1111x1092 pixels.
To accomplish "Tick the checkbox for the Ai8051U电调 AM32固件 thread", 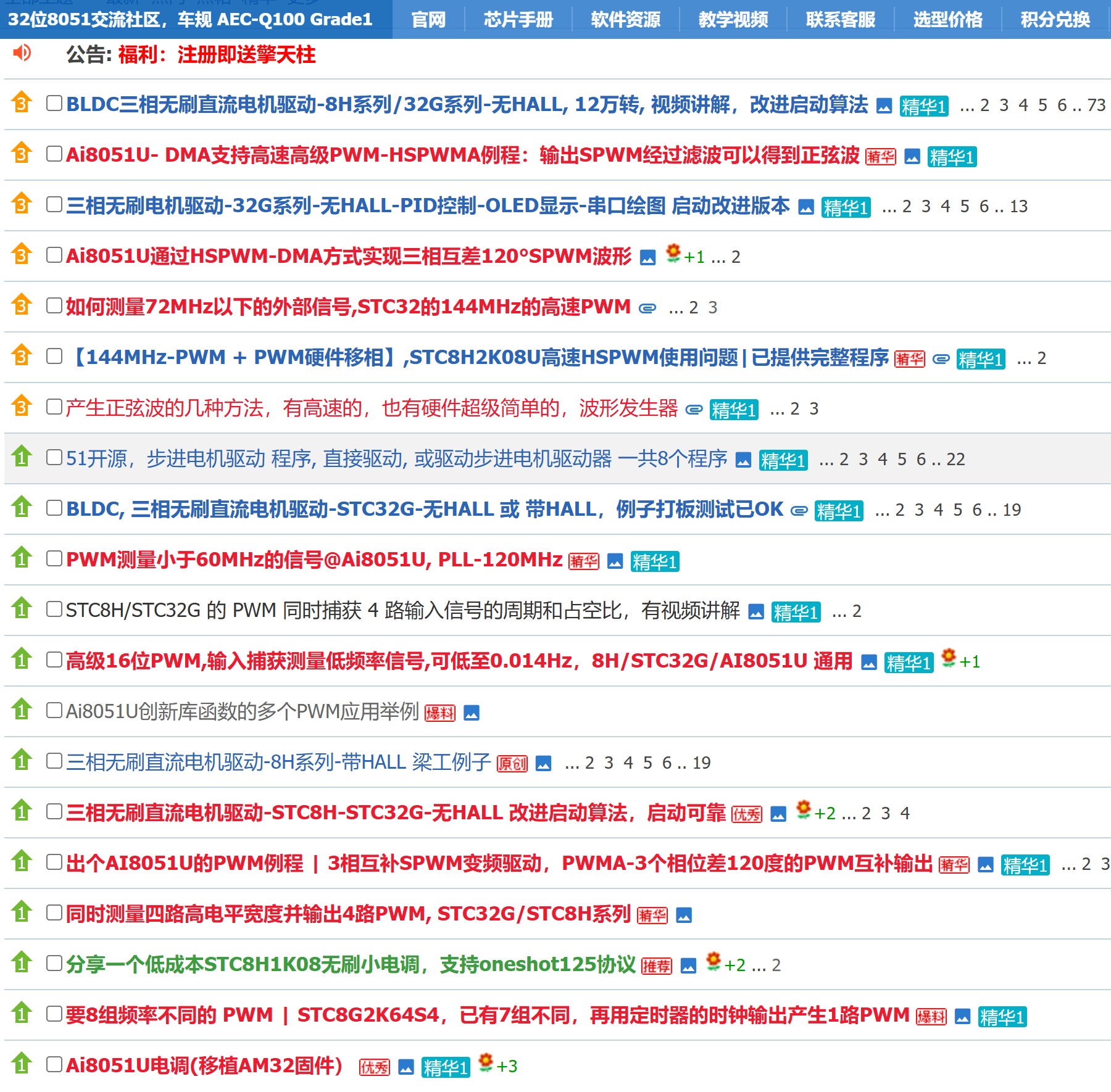I will (54, 1064).
